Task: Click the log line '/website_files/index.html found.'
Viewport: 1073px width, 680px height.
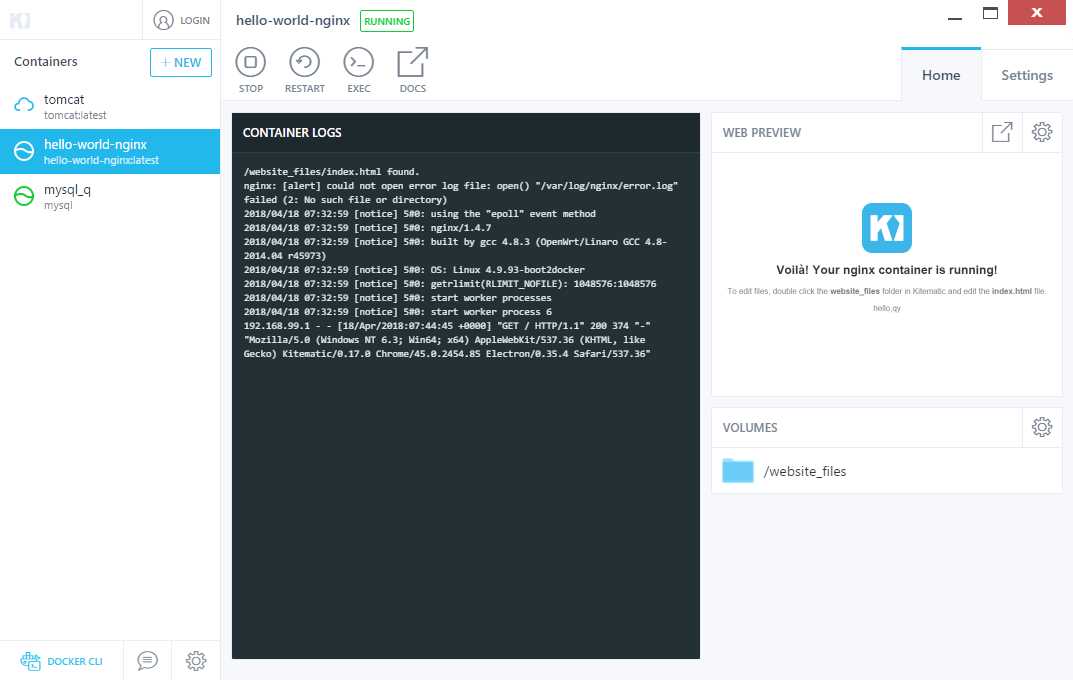Action: (332, 172)
